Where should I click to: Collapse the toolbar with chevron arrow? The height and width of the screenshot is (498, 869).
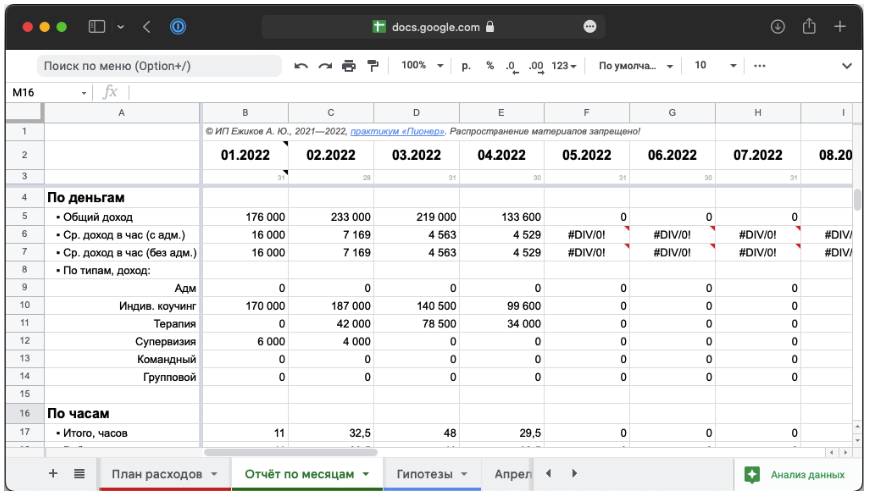[x=847, y=66]
